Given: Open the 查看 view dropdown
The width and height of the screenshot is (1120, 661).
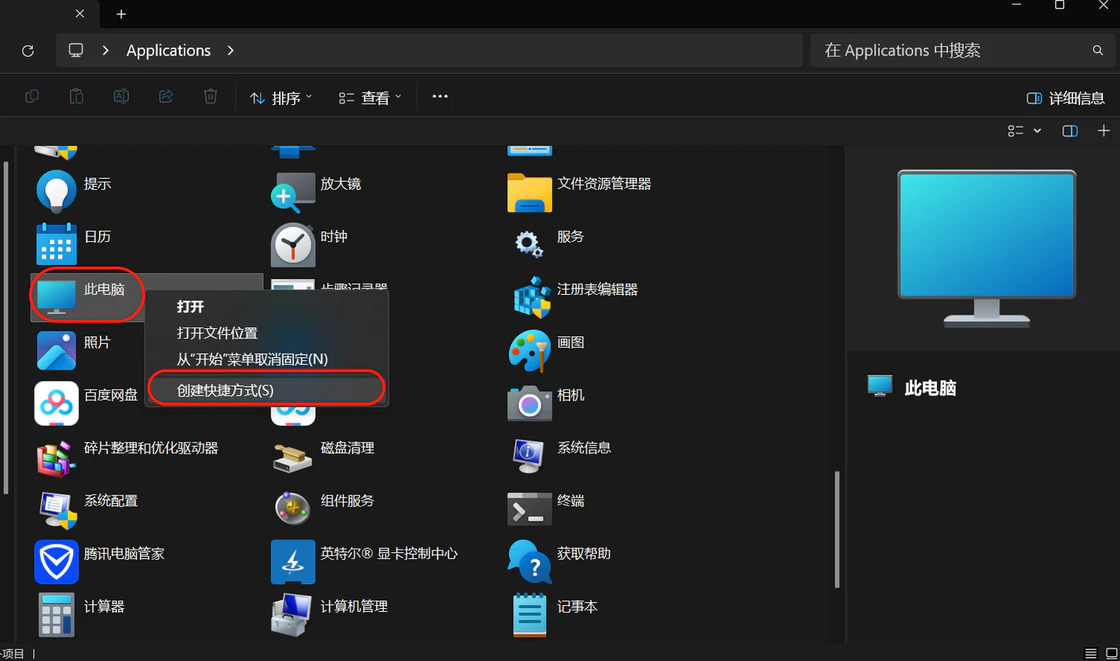Looking at the screenshot, I should pyautogui.click(x=370, y=98).
